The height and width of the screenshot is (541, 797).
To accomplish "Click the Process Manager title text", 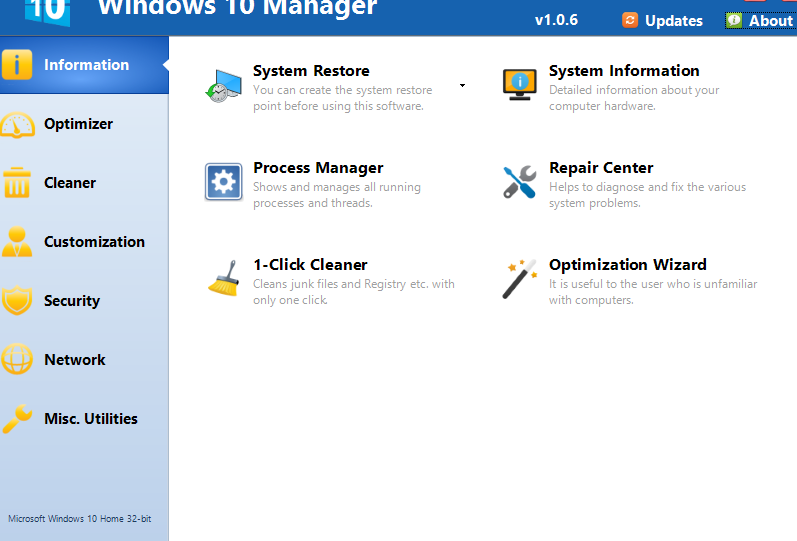I will click(318, 168).
